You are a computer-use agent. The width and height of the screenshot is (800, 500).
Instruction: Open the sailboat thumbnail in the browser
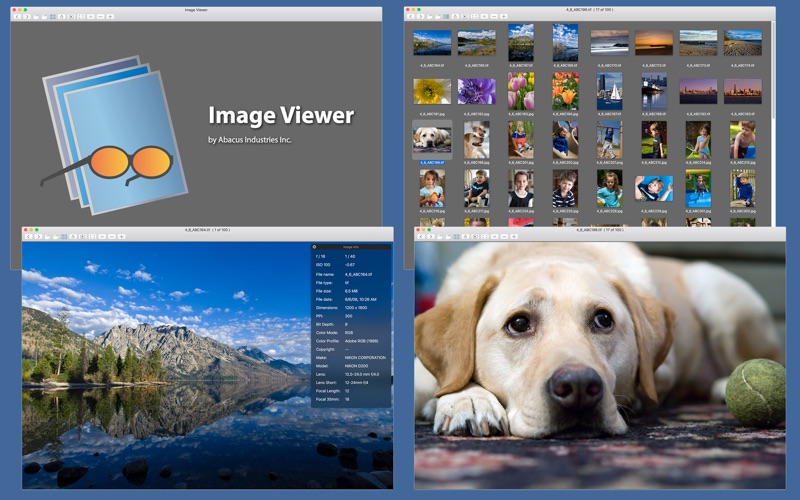click(653, 91)
